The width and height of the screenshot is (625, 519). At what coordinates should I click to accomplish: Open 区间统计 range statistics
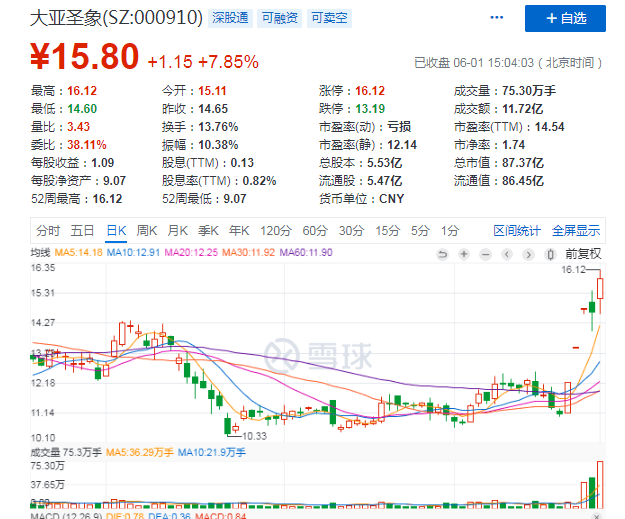tap(517, 230)
